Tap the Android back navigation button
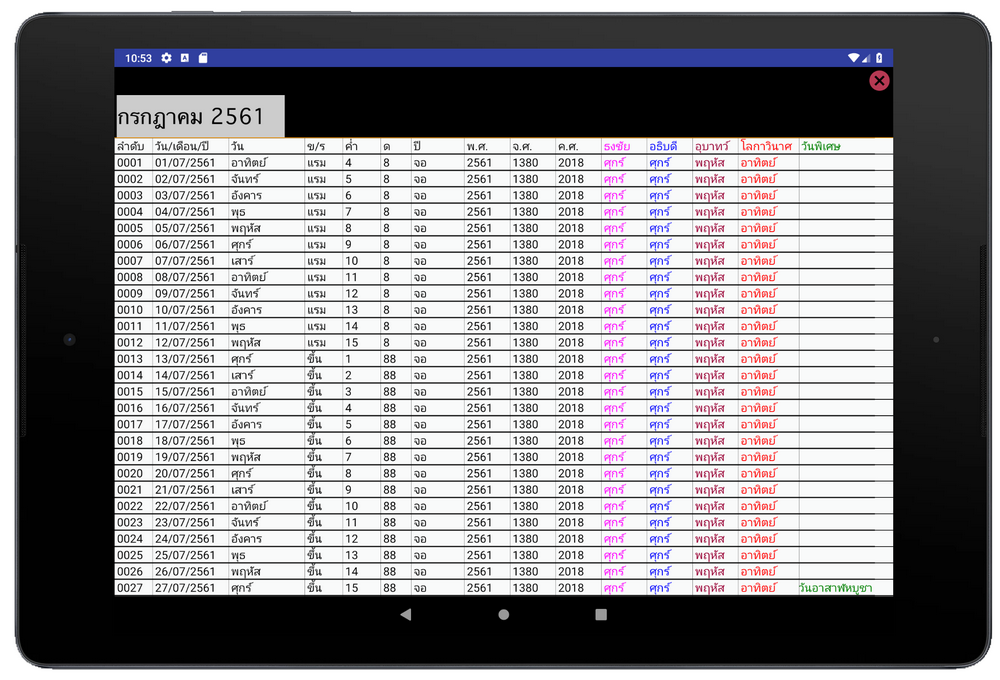 pyautogui.click(x=406, y=614)
